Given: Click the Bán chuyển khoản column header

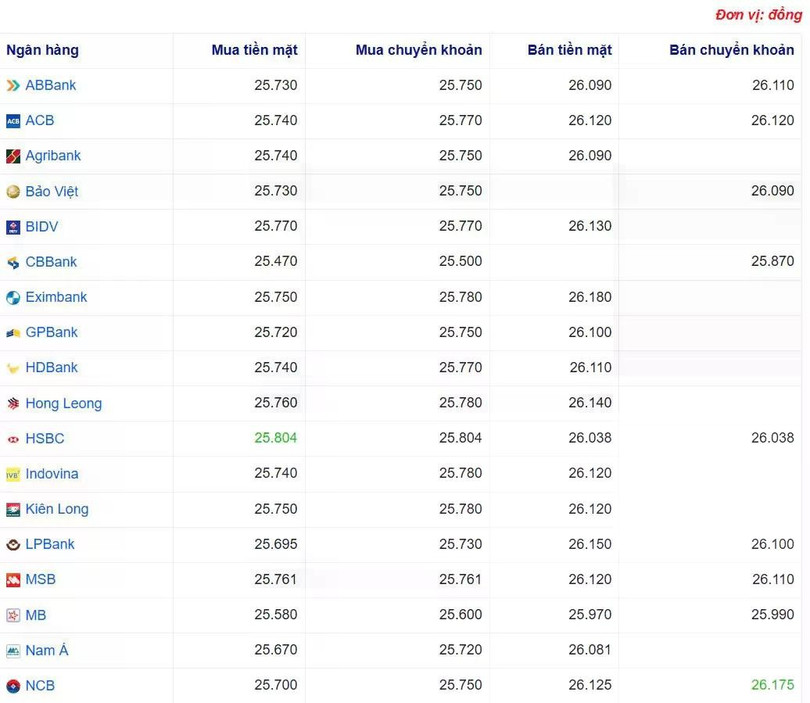Looking at the screenshot, I should tap(731, 50).
